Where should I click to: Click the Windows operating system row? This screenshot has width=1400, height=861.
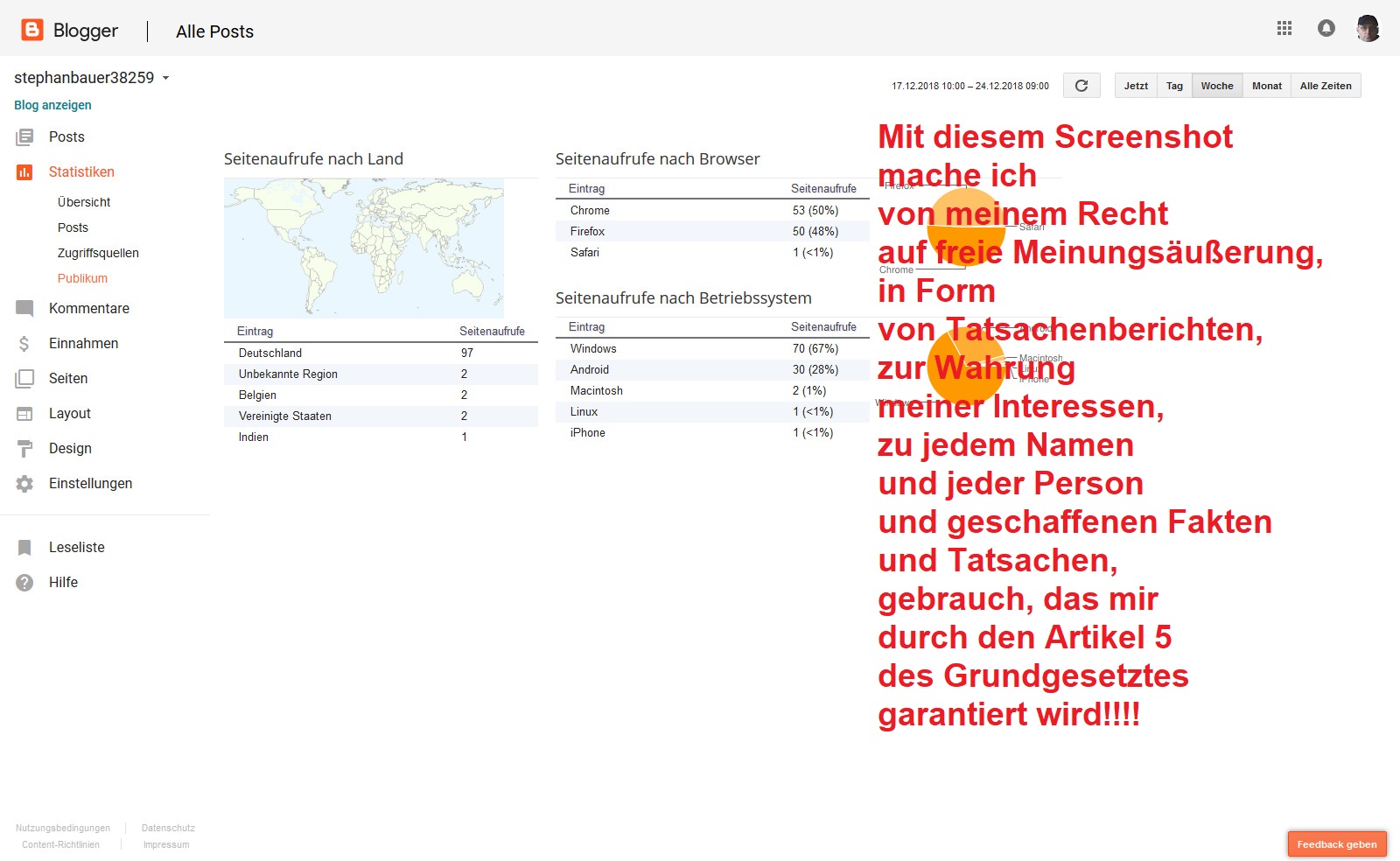pos(712,348)
